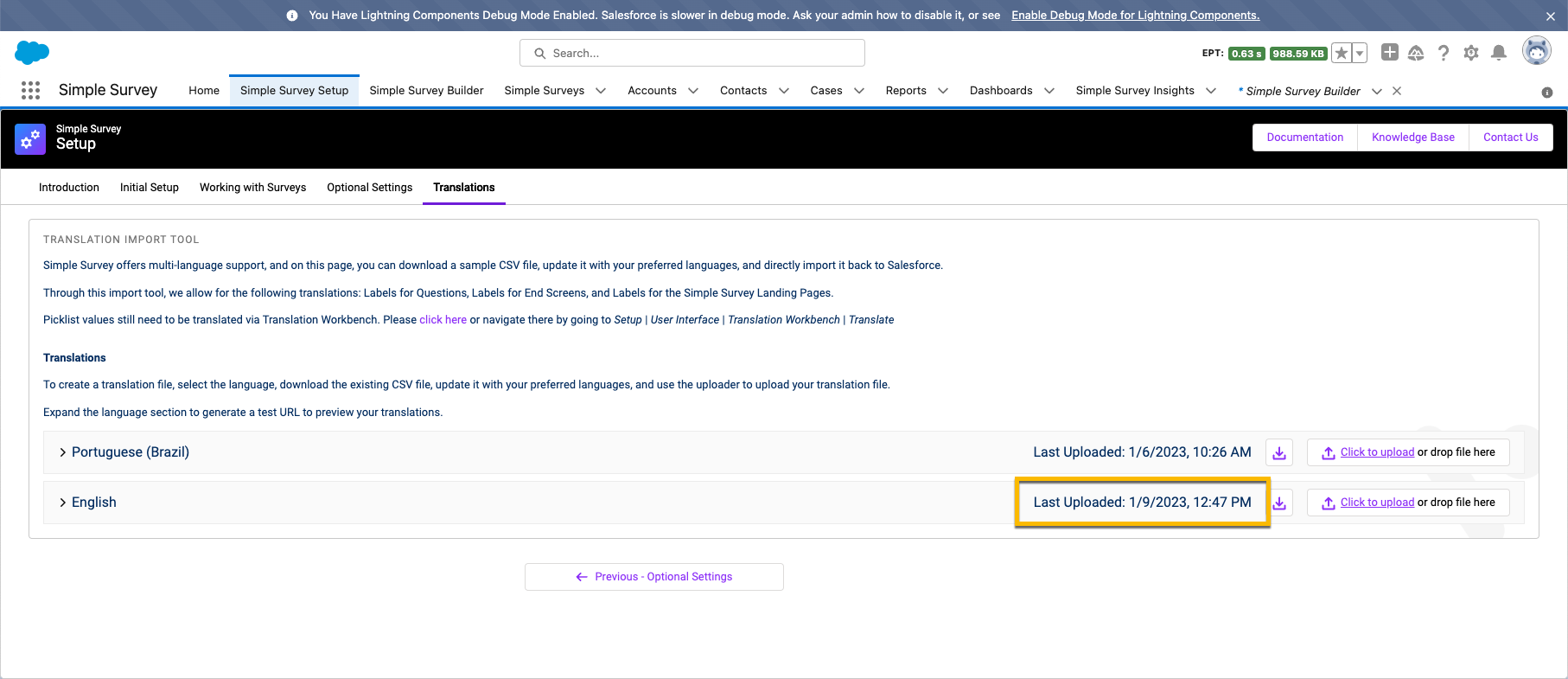The height and width of the screenshot is (679, 1568).
Task: Click the upload icon in the English row
Action: [x=1329, y=503]
